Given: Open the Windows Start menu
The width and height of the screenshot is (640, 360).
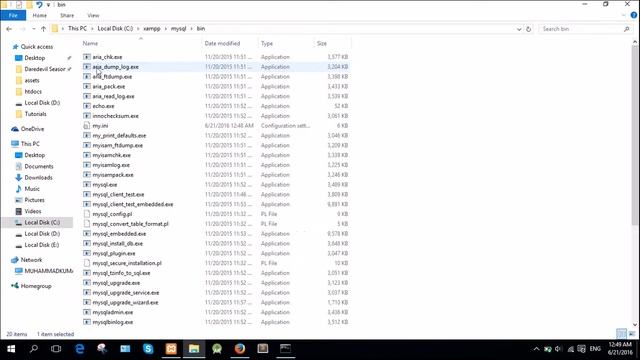Looking at the screenshot, I should [x=11, y=349].
